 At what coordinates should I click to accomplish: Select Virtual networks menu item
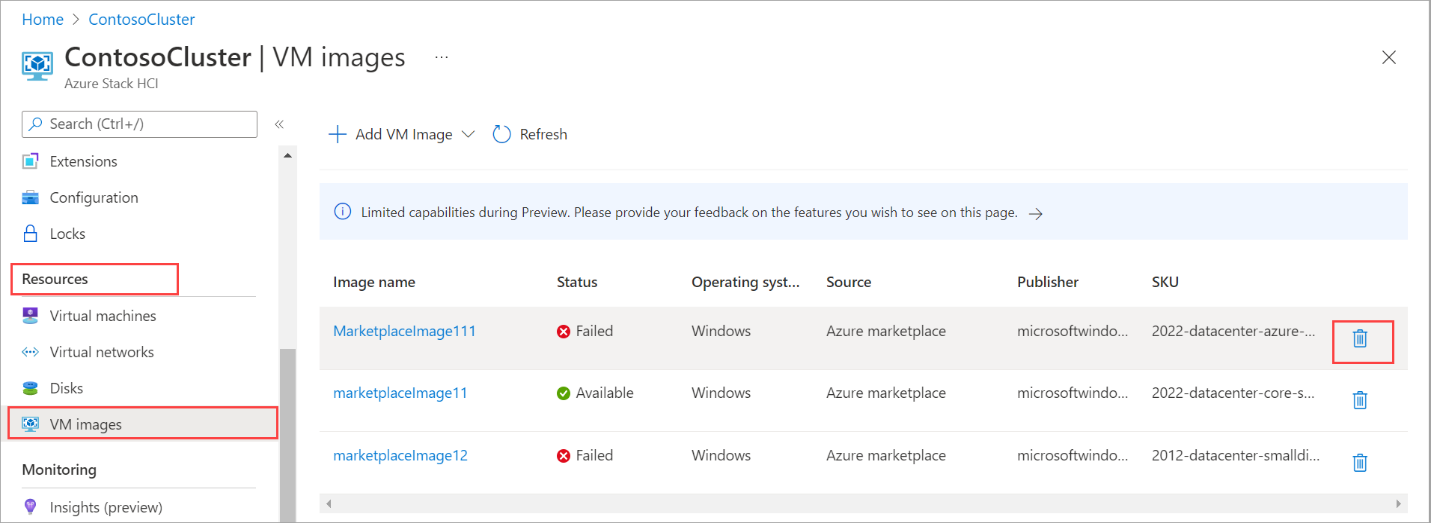tap(102, 352)
